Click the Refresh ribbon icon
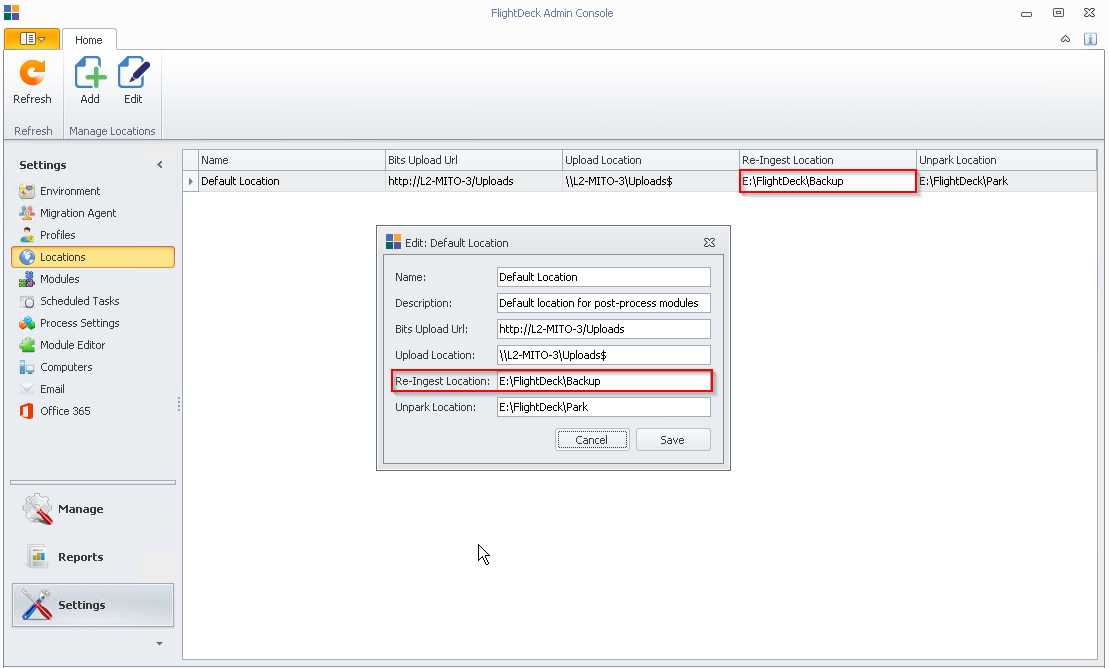 click(33, 73)
